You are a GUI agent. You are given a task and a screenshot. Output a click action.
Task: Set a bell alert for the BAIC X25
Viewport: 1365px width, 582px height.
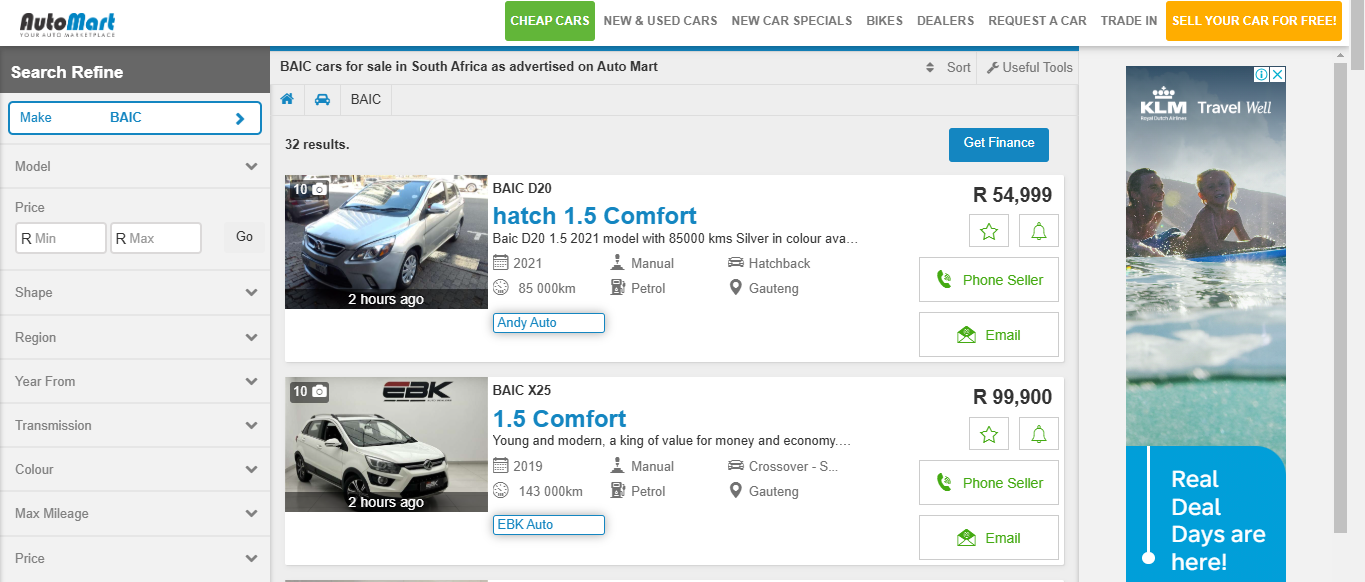click(1039, 434)
